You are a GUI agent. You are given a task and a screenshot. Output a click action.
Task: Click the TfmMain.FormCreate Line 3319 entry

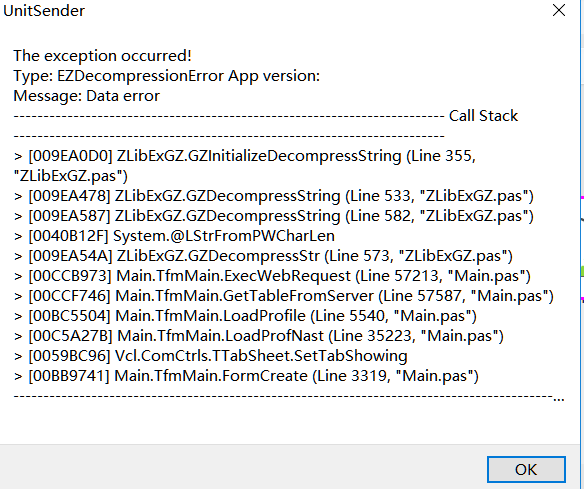tap(246, 376)
